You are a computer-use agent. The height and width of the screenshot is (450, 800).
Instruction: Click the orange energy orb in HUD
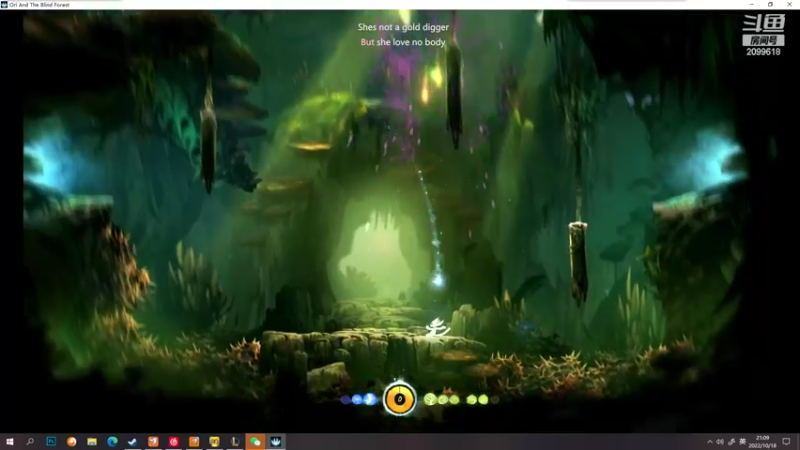399,399
